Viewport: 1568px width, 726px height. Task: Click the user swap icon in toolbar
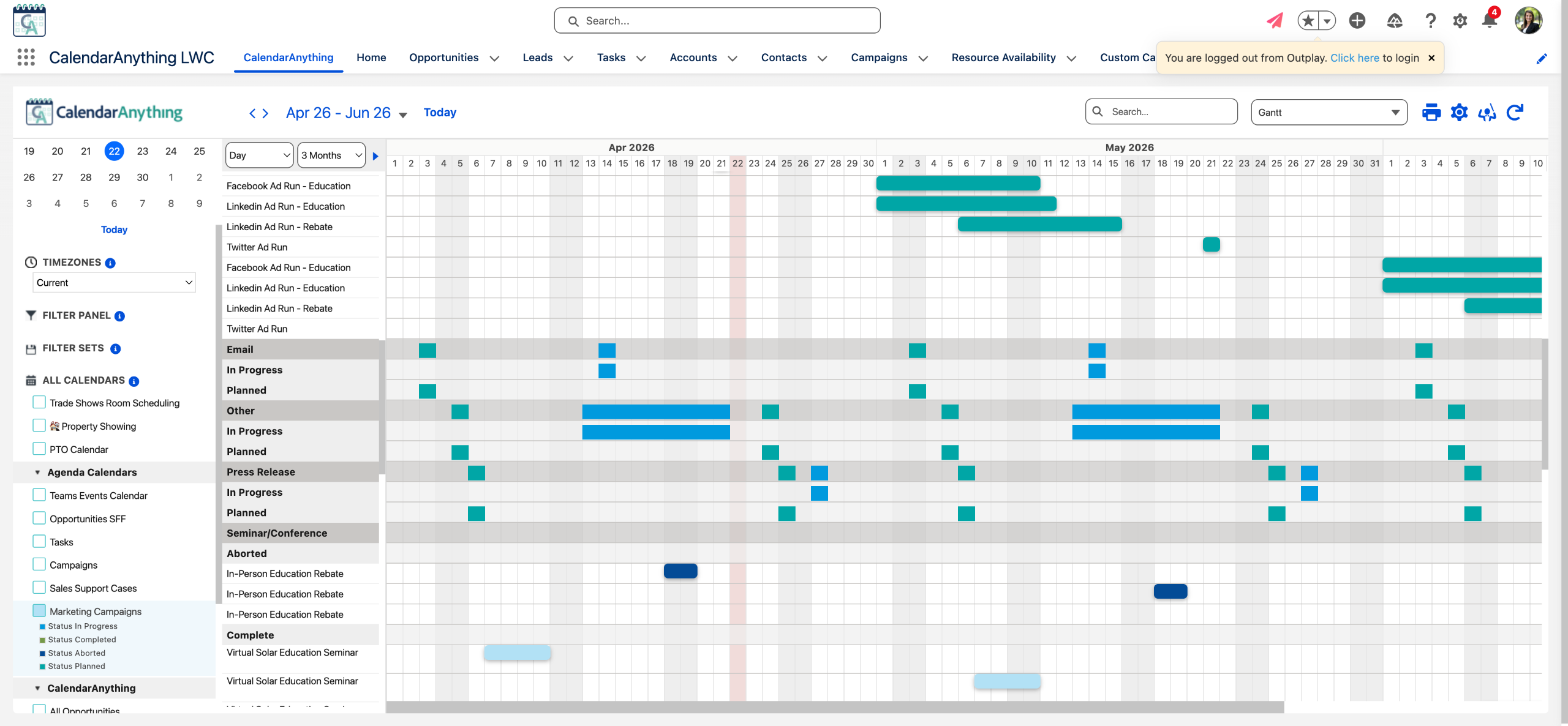[x=1487, y=113]
